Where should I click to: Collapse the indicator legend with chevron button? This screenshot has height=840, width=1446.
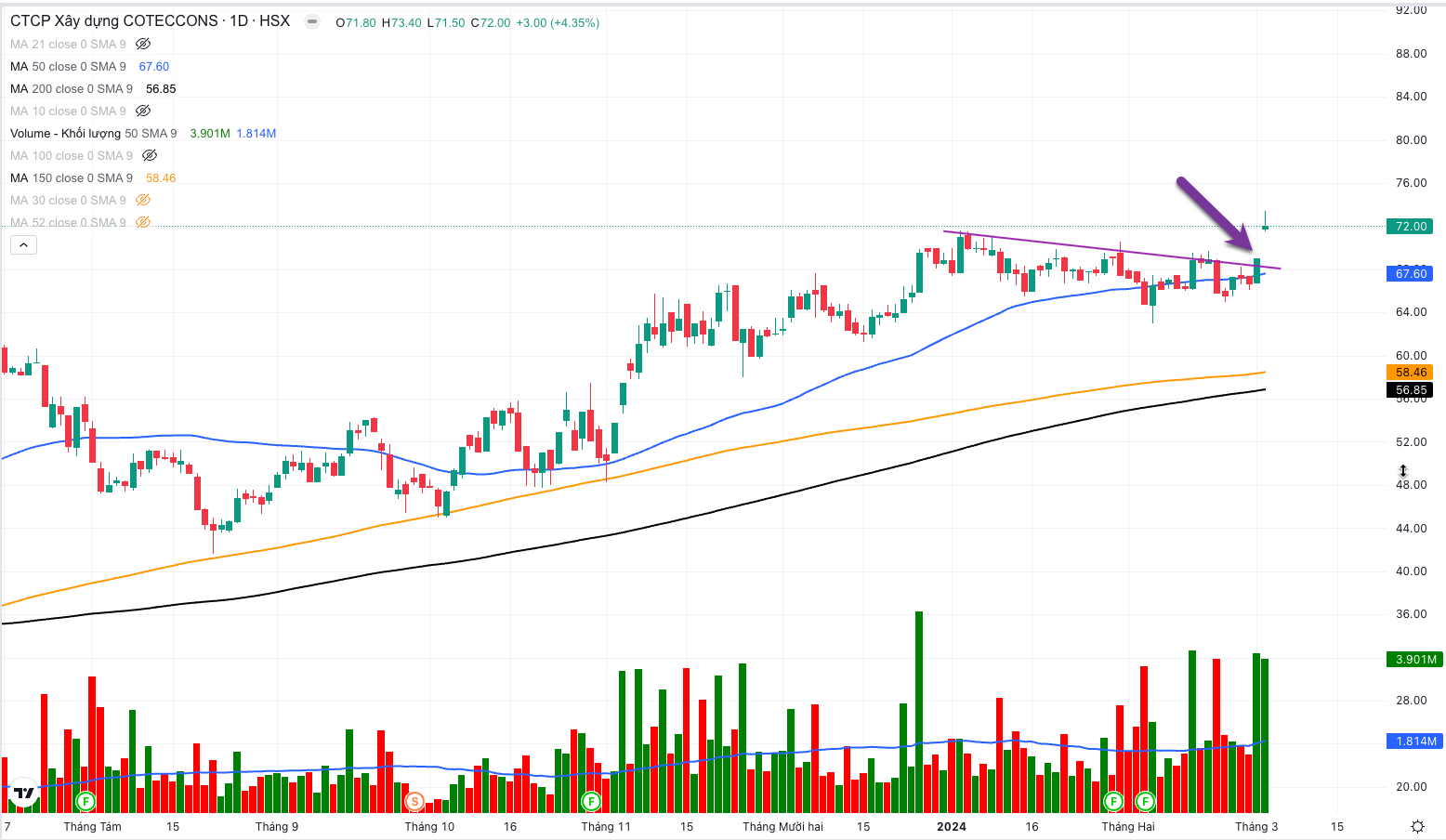(23, 245)
